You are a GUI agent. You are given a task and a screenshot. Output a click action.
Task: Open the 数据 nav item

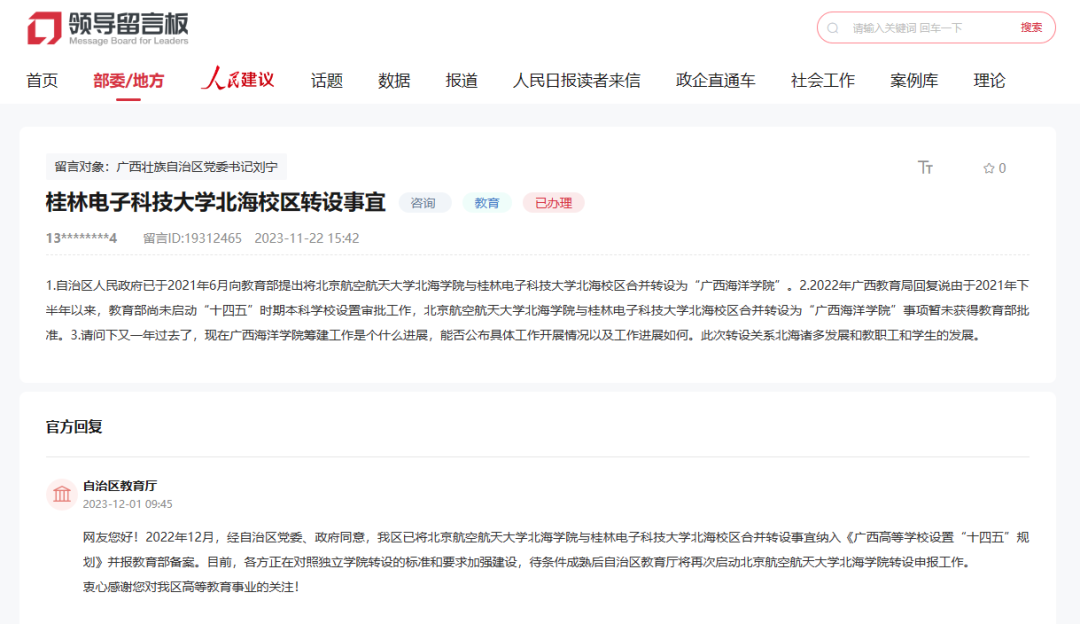tap(394, 81)
